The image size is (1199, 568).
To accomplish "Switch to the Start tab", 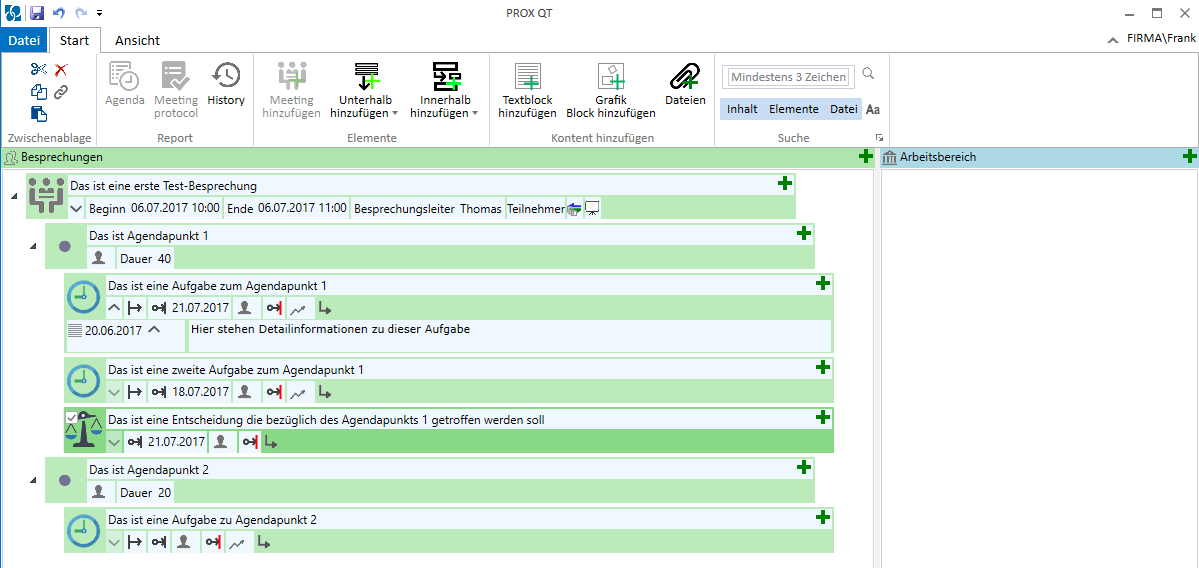I will pyautogui.click(x=74, y=40).
